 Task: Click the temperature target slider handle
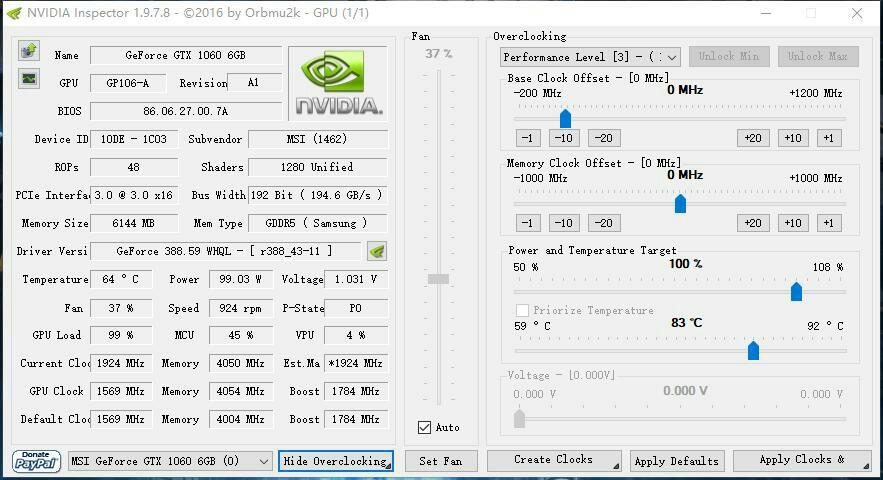[753, 350]
